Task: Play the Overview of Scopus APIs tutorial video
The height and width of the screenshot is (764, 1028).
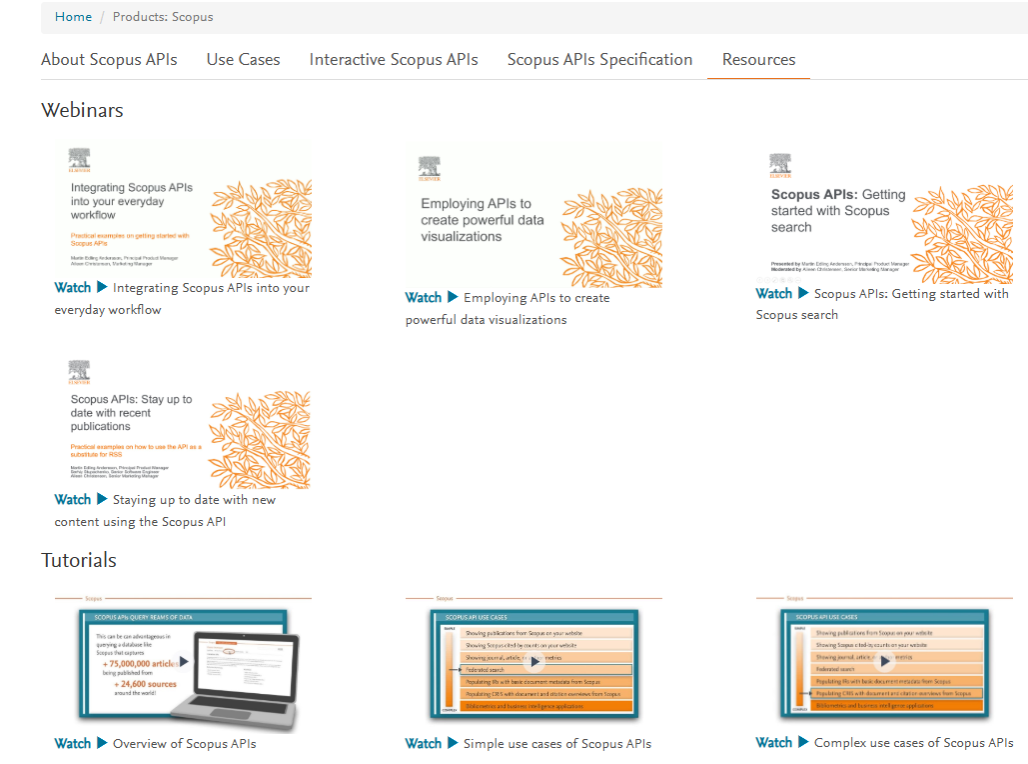Action: pyautogui.click(x=184, y=662)
